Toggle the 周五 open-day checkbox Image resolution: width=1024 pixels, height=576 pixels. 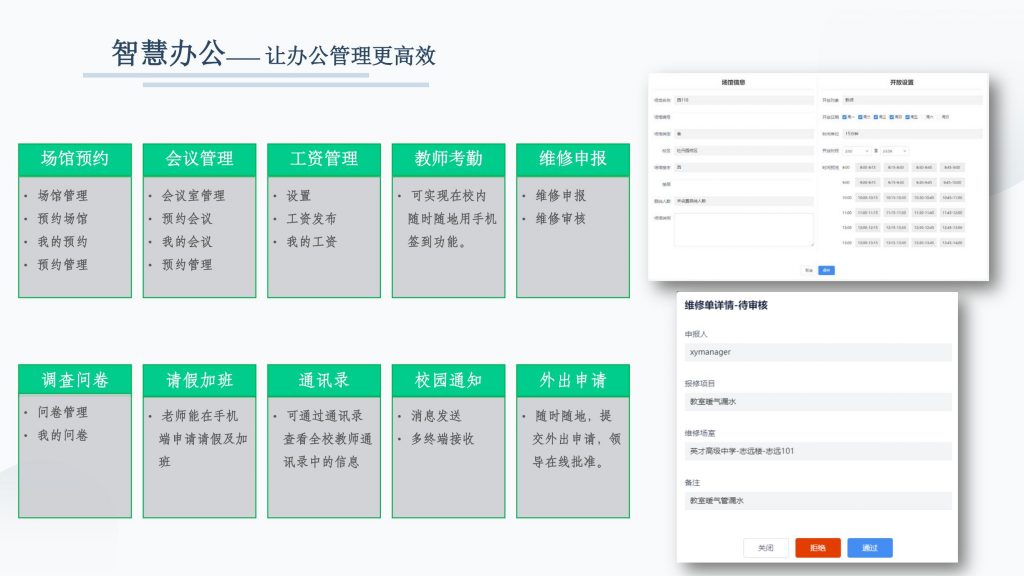[909, 117]
